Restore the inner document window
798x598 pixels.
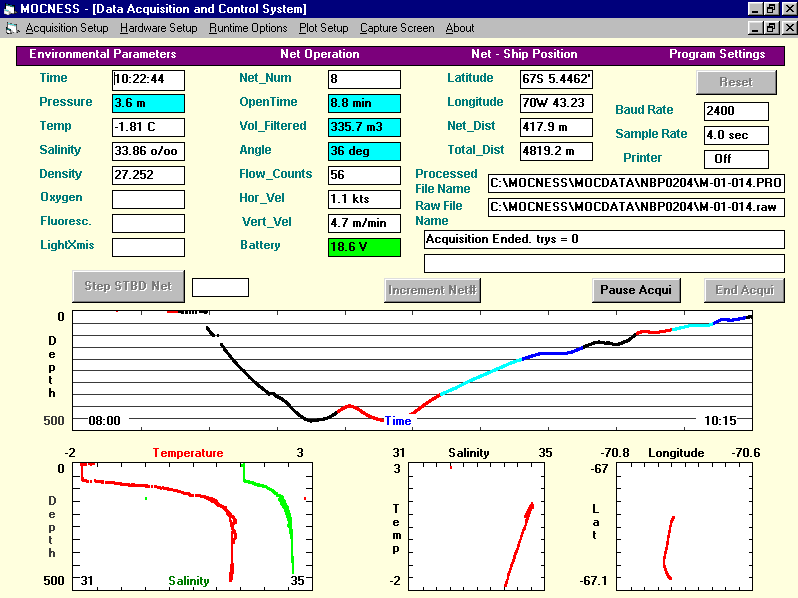click(x=772, y=28)
